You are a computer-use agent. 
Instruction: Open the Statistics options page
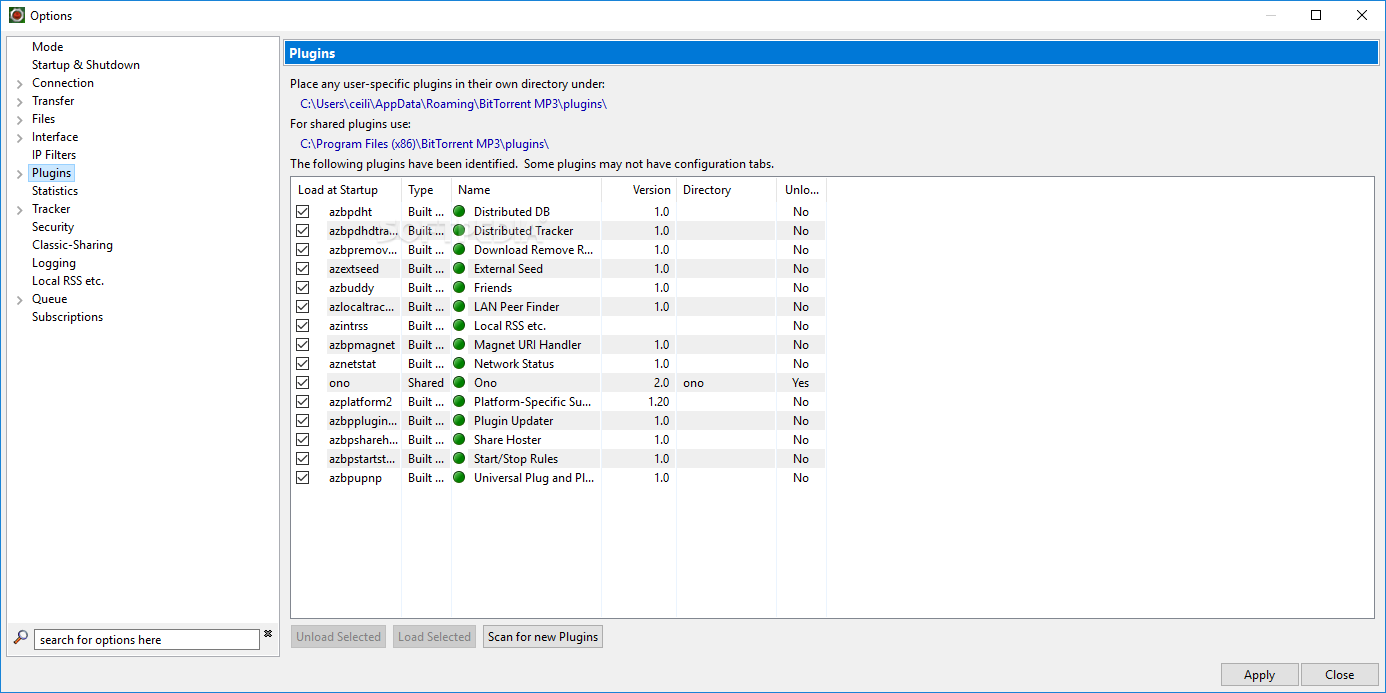coord(55,191)
